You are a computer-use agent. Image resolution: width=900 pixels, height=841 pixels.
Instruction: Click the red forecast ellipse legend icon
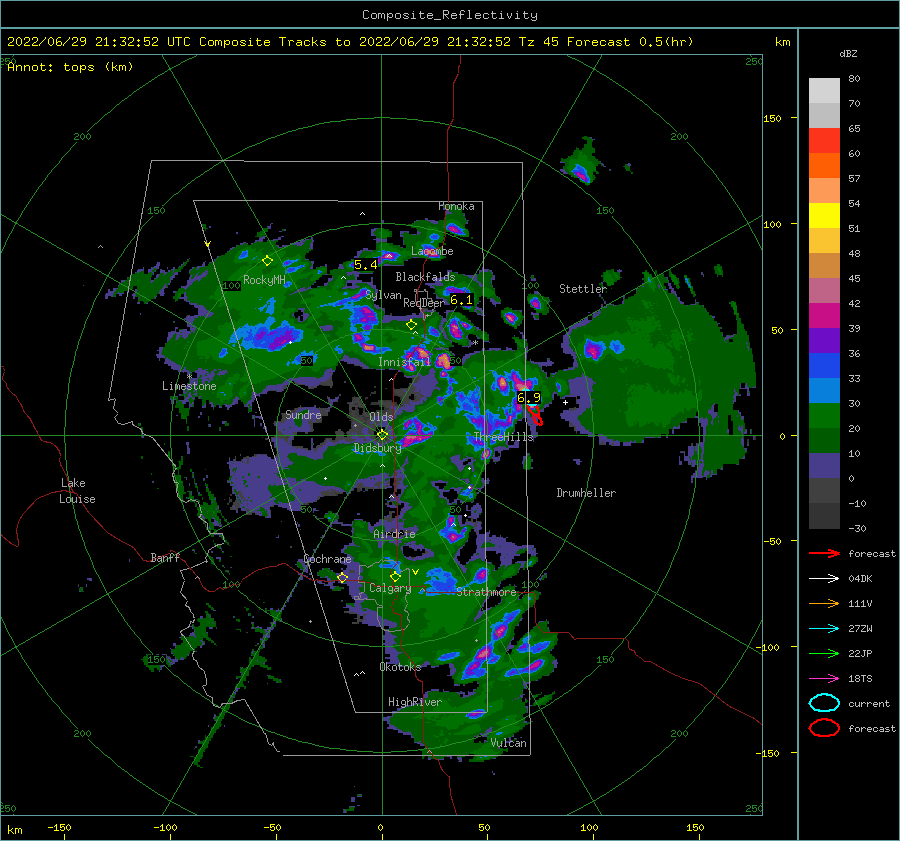(824, 728)
